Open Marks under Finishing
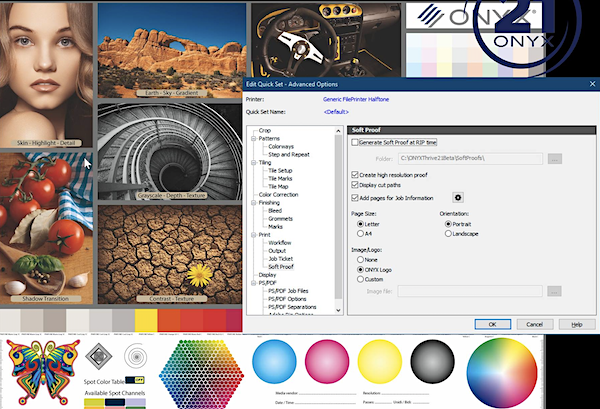The height and width of the screenshot is (409, 600). (275, 227)
